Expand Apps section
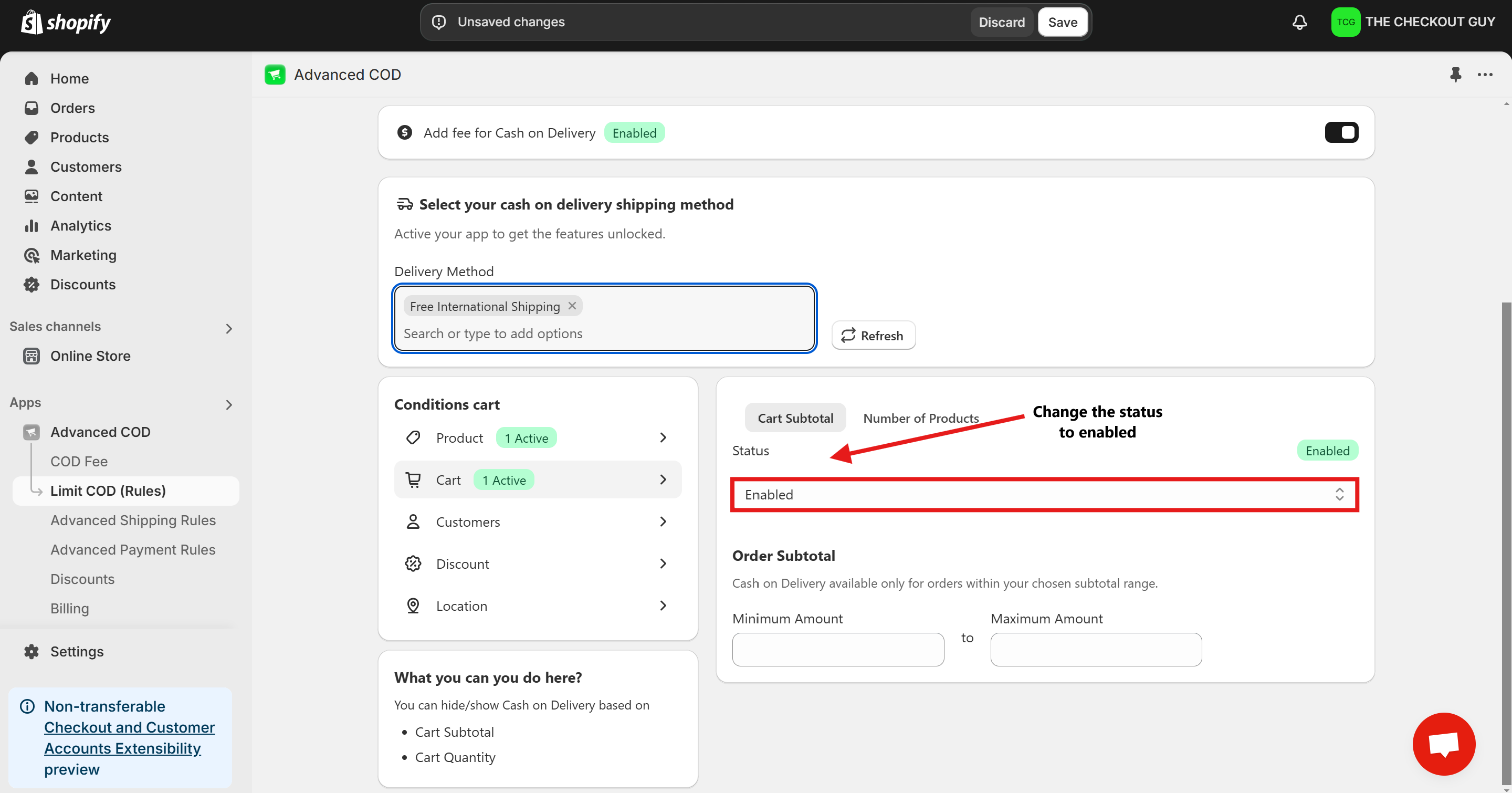Image resolution: width=1512 pixels, height=793 pixels. (229, 404)
